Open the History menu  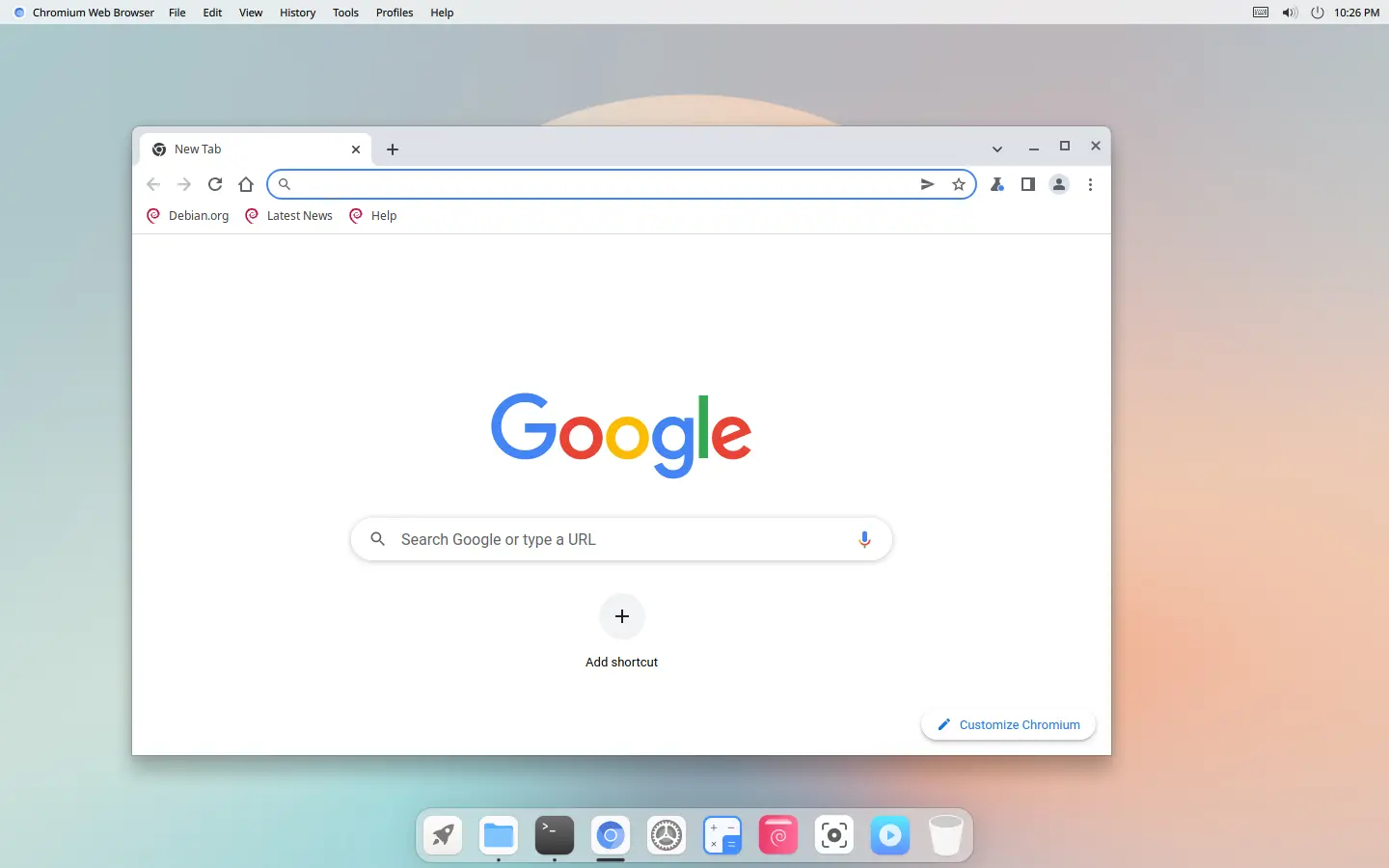point(297,13)
